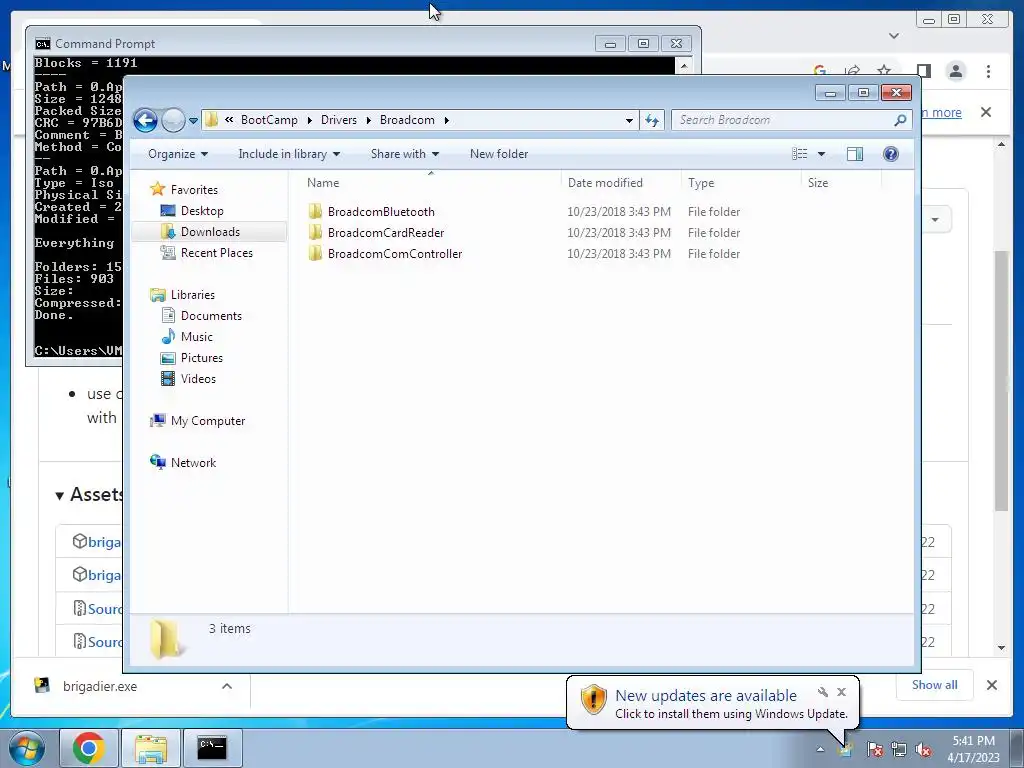This screenshot has height=768, width=1024.
Task: Open Downloads in the navigation pane
Action: click(x=210, y=232)
